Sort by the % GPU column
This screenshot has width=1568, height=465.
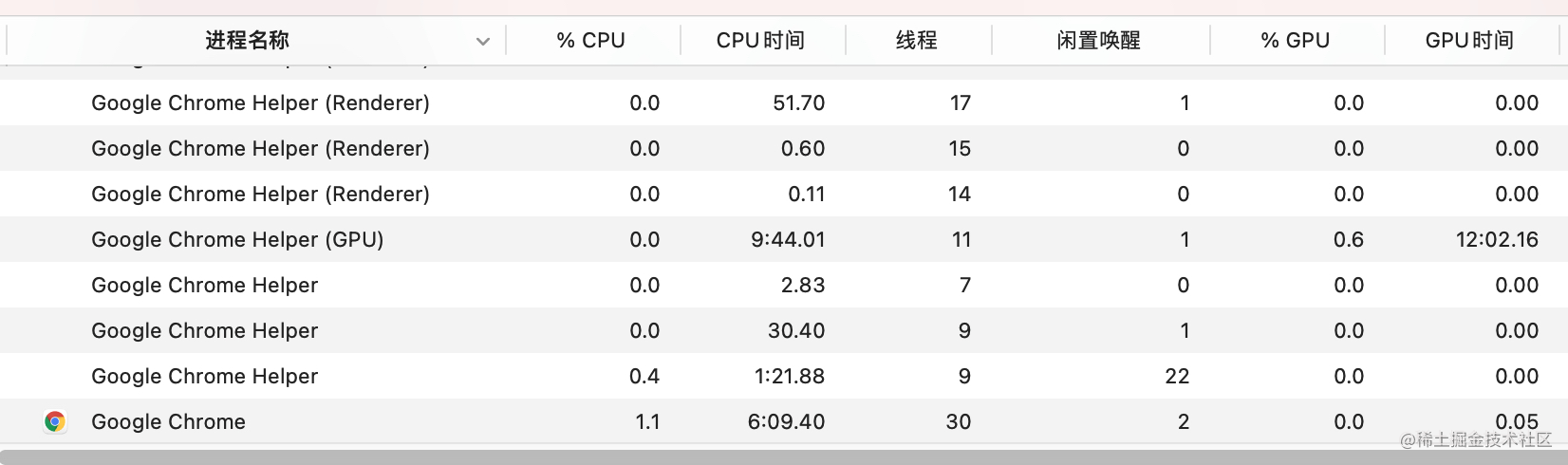click(1297, 40)
